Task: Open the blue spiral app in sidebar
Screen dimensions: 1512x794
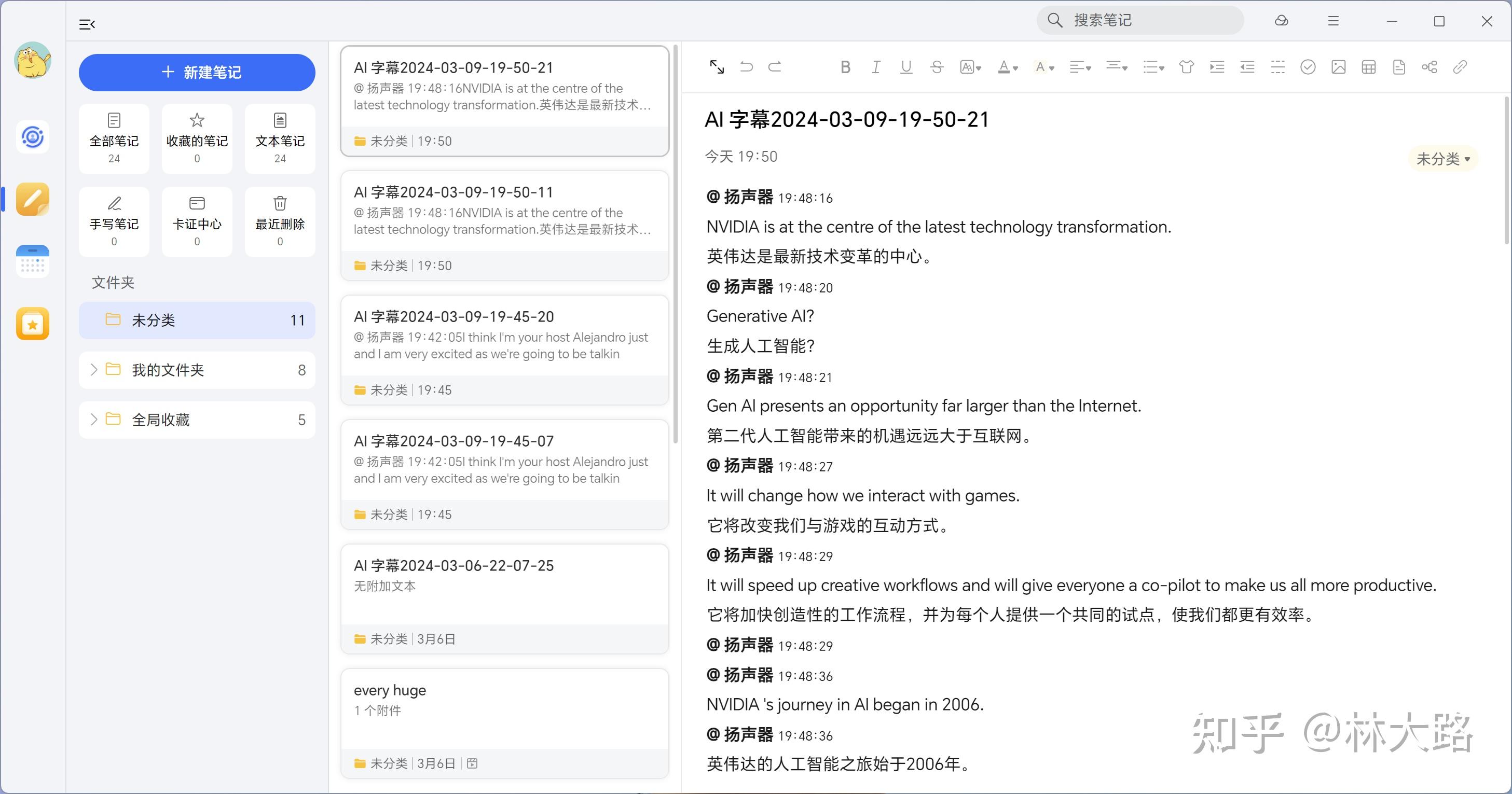Action: [33, 137]
